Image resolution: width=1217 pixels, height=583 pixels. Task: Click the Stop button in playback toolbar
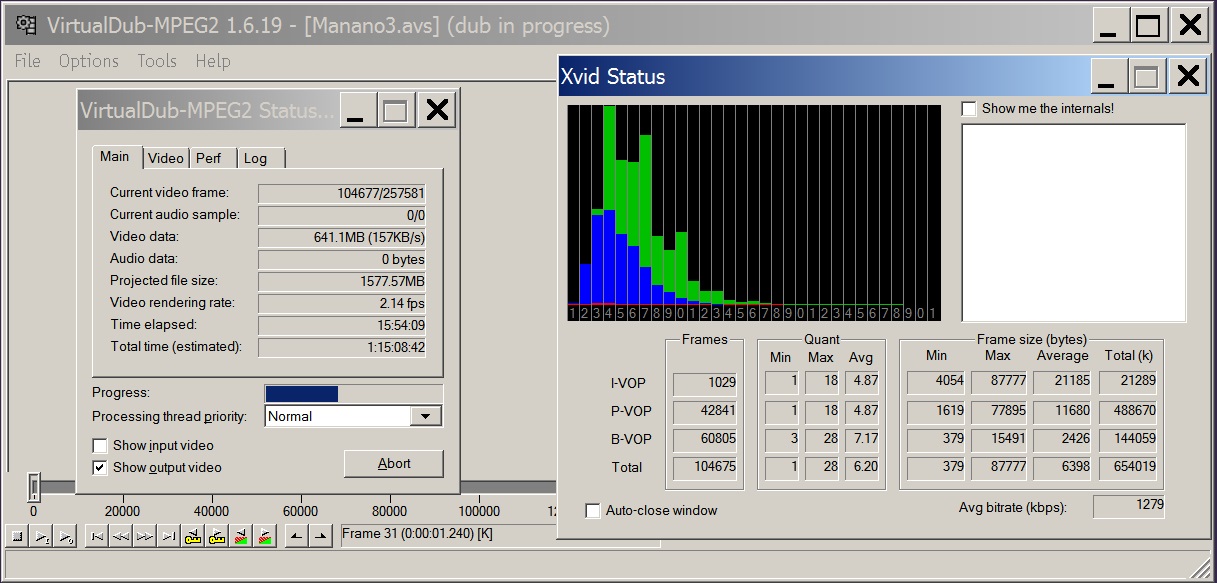tap(17, 537)
